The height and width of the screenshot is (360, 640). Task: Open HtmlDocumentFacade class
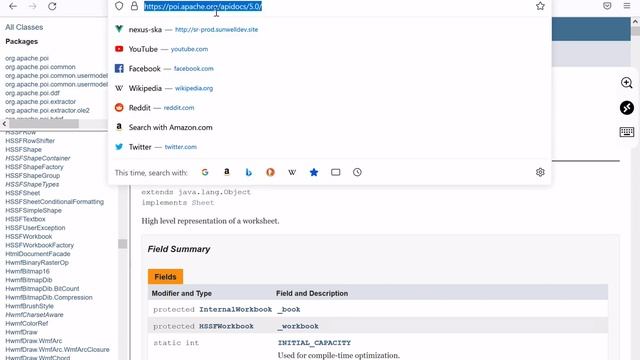pyautogui.click(x=38, y=254)
